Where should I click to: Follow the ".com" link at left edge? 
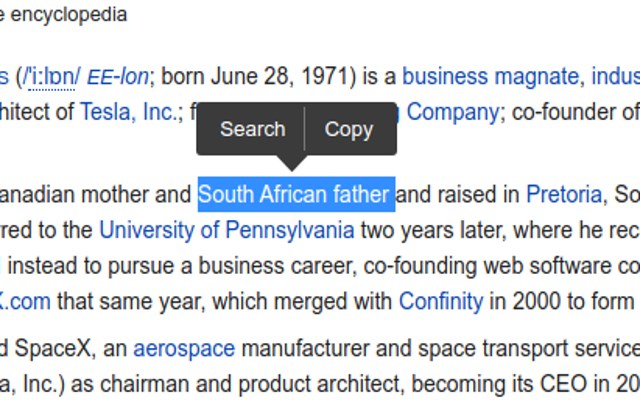tap(25, 302)
